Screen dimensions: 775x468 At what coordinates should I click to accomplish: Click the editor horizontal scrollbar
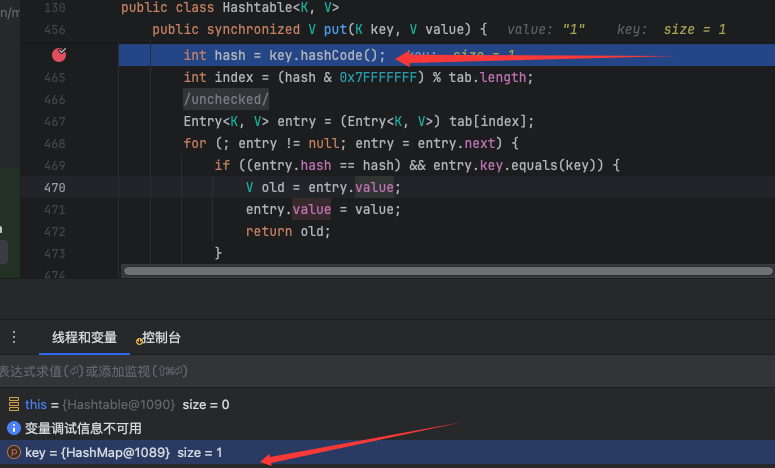pyautogui.click(x=448, y=271)
